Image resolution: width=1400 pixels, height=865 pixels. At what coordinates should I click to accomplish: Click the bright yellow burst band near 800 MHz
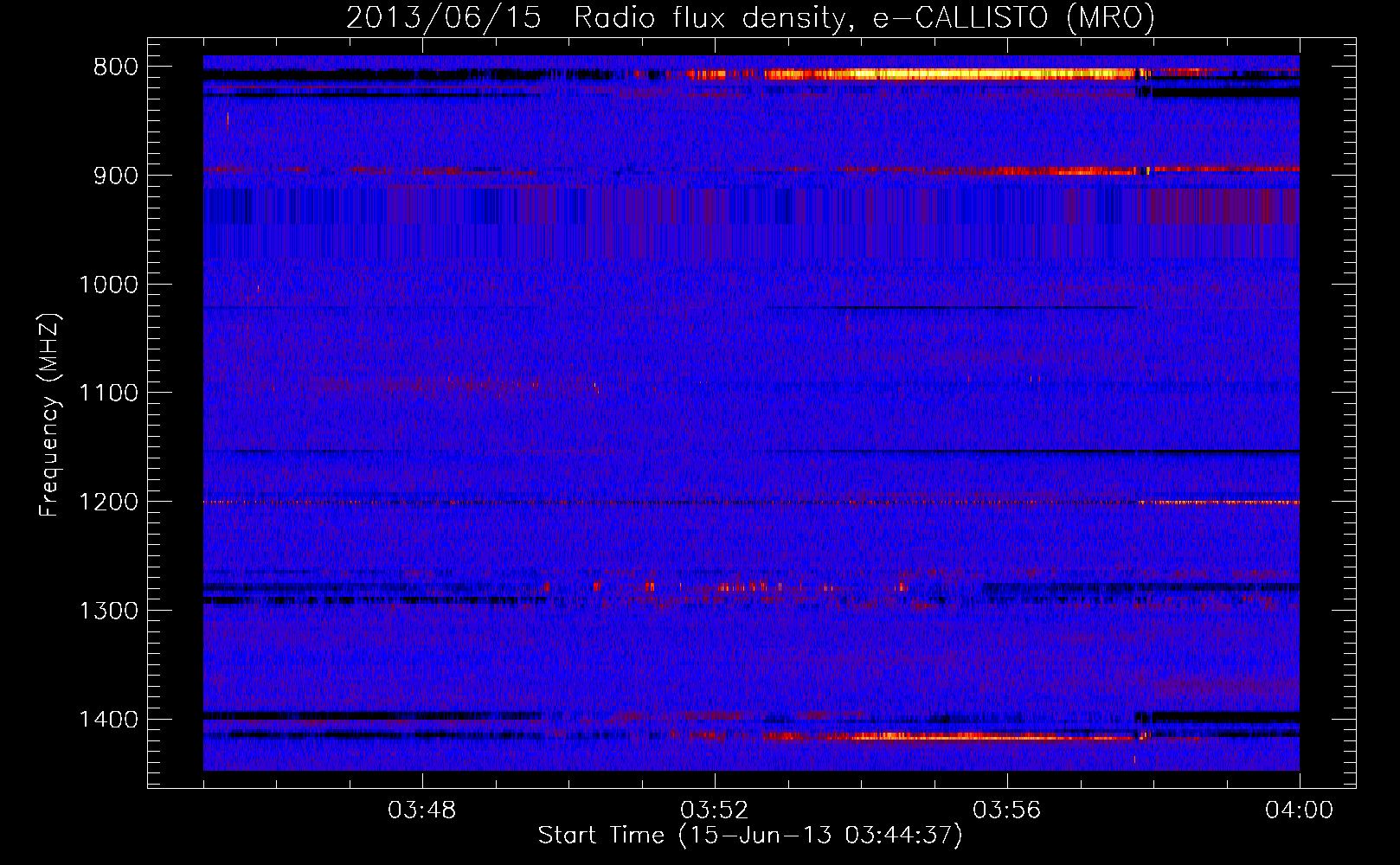click(949, 74)
